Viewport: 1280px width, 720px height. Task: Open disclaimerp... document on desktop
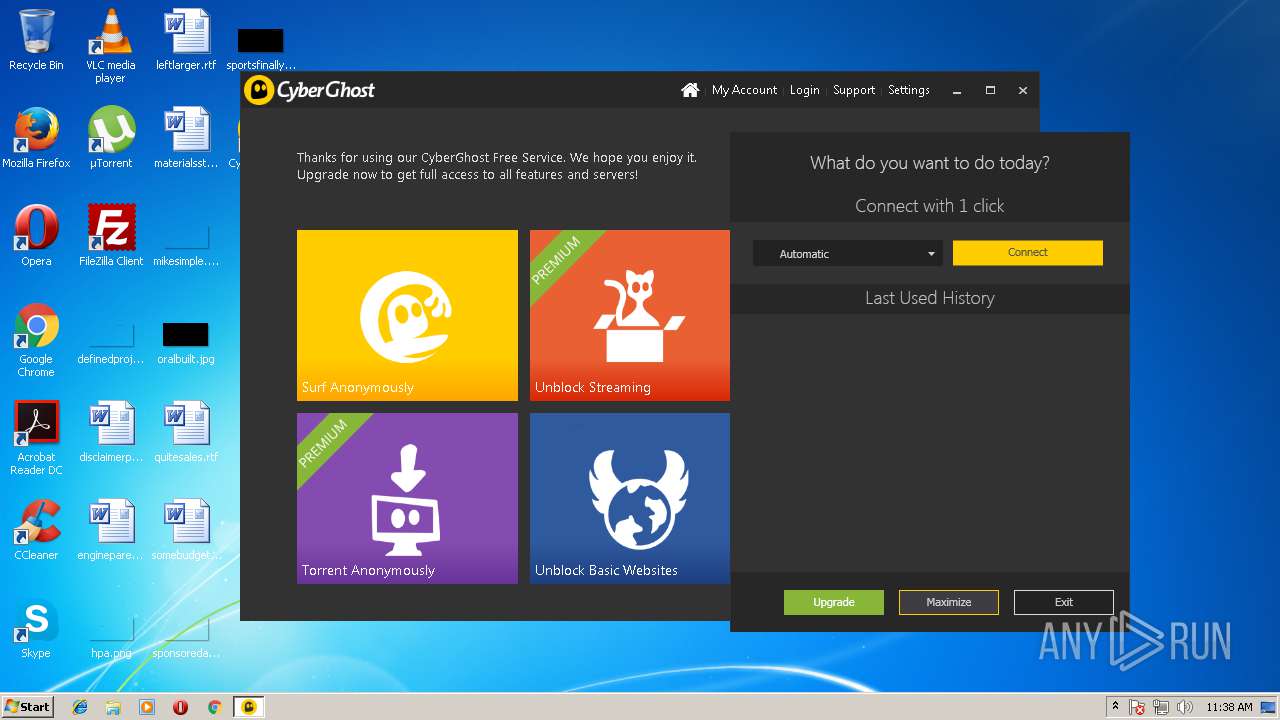tap(111, 432)
